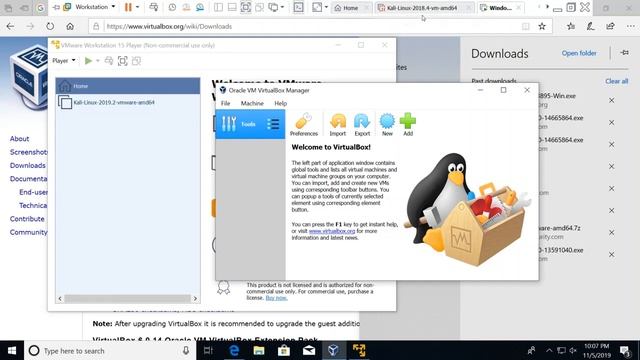
Task: Click Clear all past downloads
Action: tap(616, 81)
